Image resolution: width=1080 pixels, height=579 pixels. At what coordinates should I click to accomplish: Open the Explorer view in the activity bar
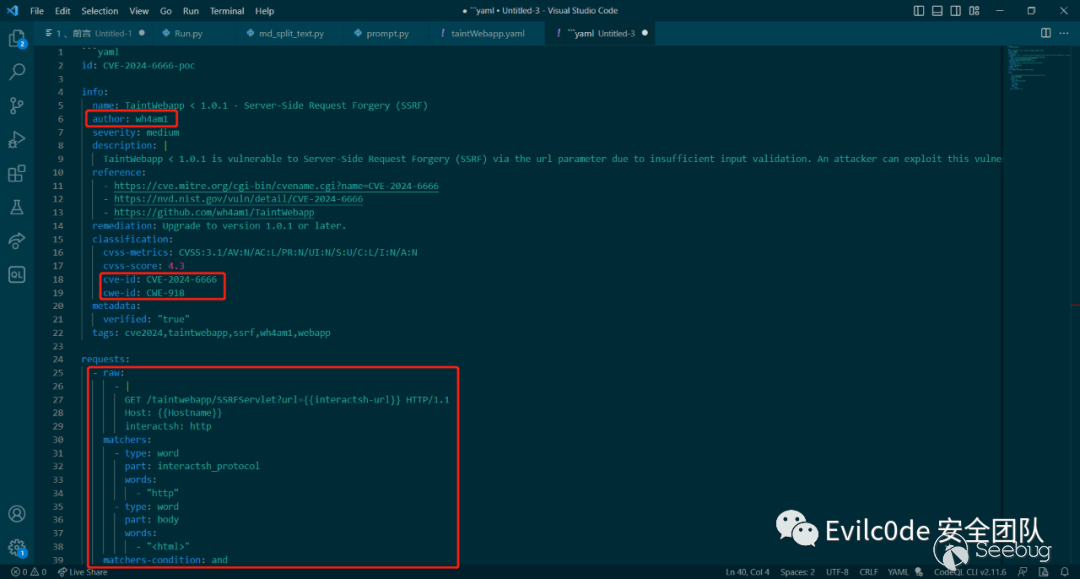point(17,39)
